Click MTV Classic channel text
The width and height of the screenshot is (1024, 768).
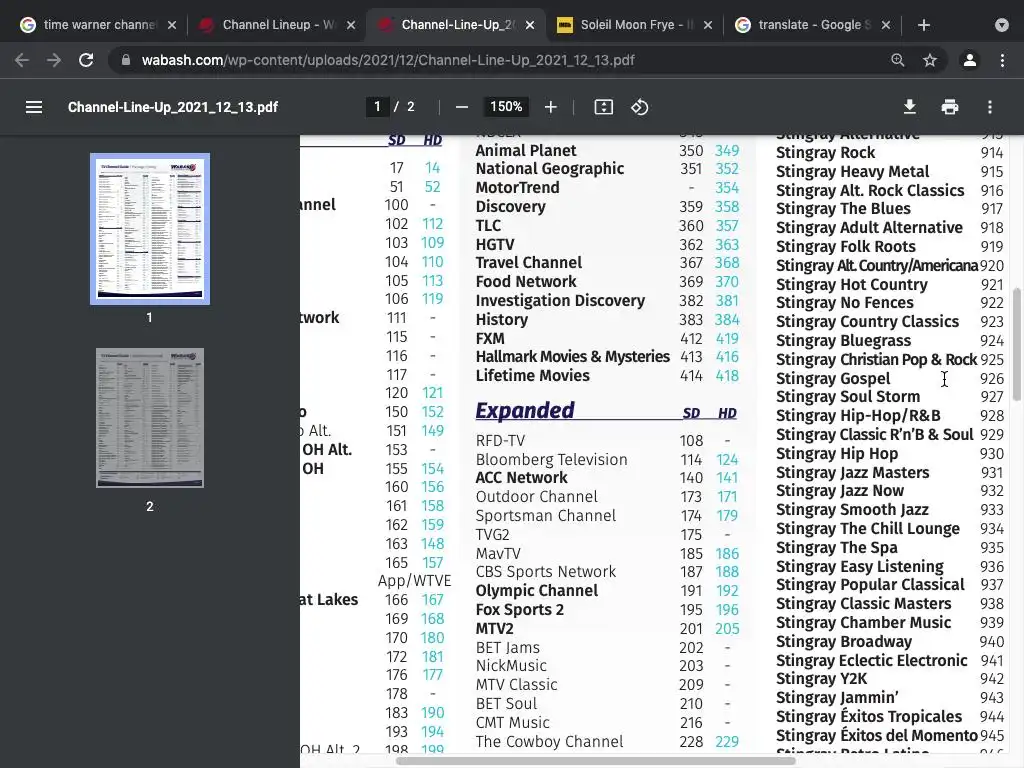(x=517, y=684)
